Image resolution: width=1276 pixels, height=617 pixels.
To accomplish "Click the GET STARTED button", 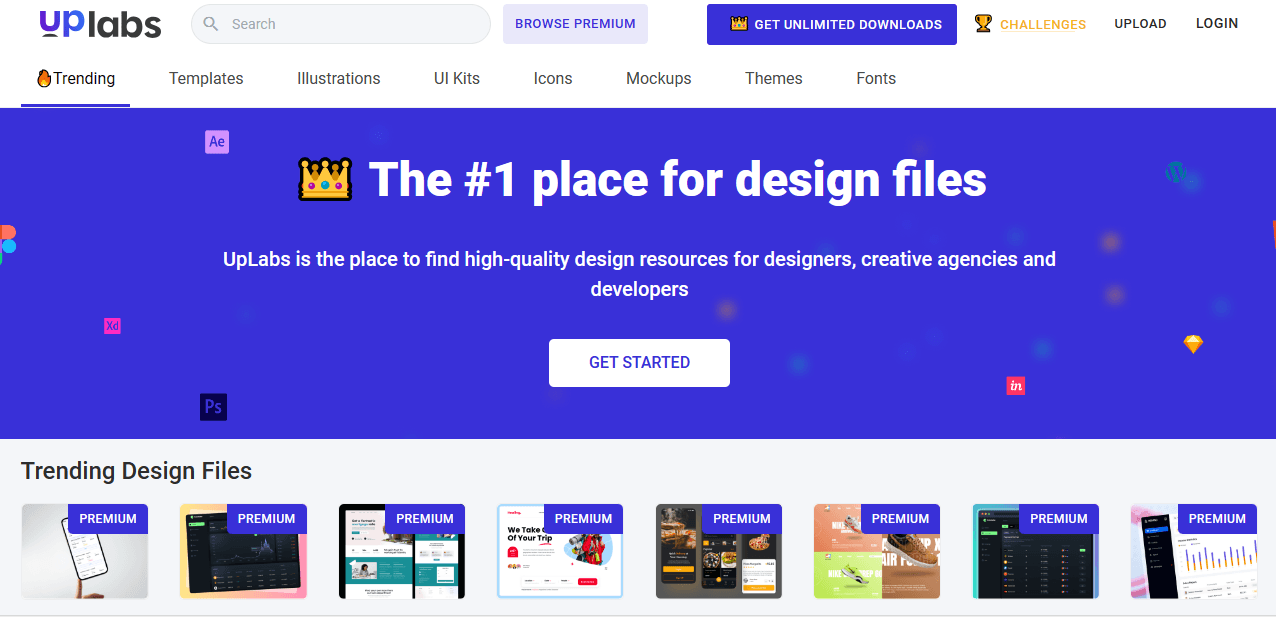I will [x=639, y=362].
